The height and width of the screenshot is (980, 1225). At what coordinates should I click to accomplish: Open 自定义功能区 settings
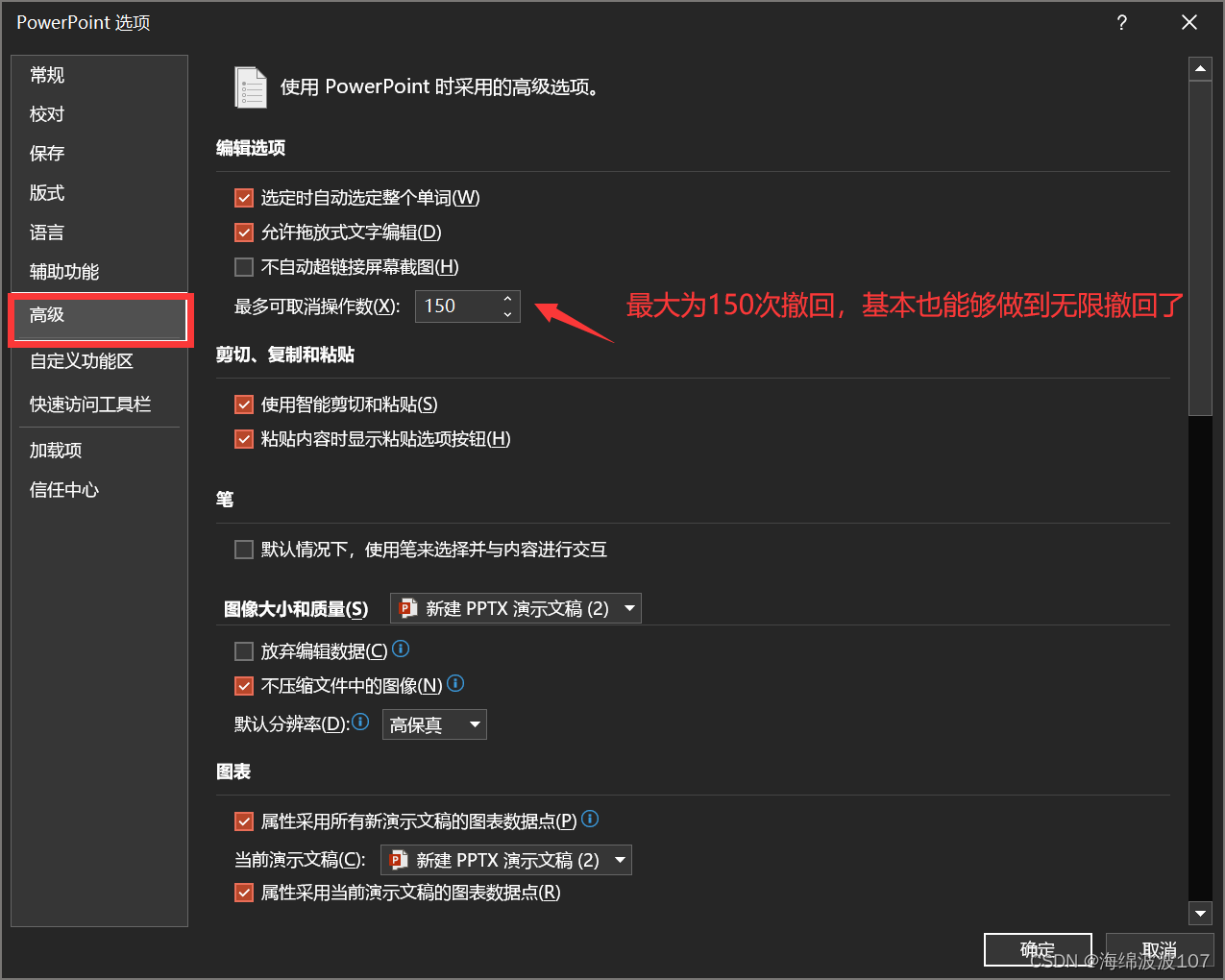pyautogui.click(x=99, y=361)
